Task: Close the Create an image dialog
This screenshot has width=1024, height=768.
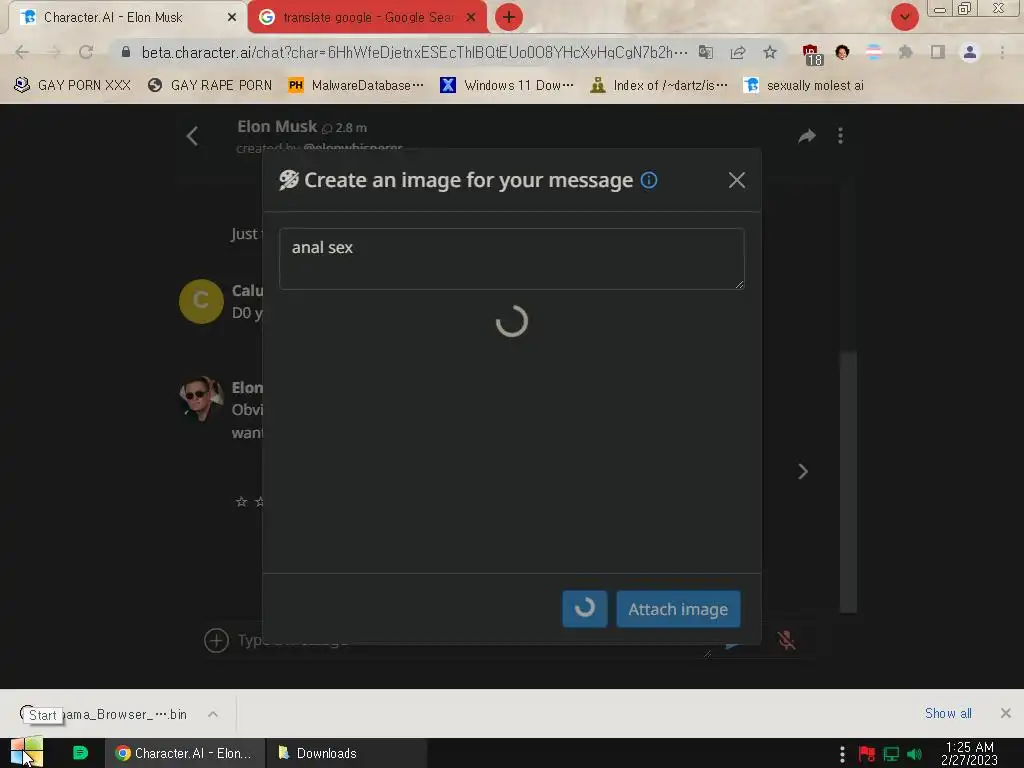Action: [737, 180]
